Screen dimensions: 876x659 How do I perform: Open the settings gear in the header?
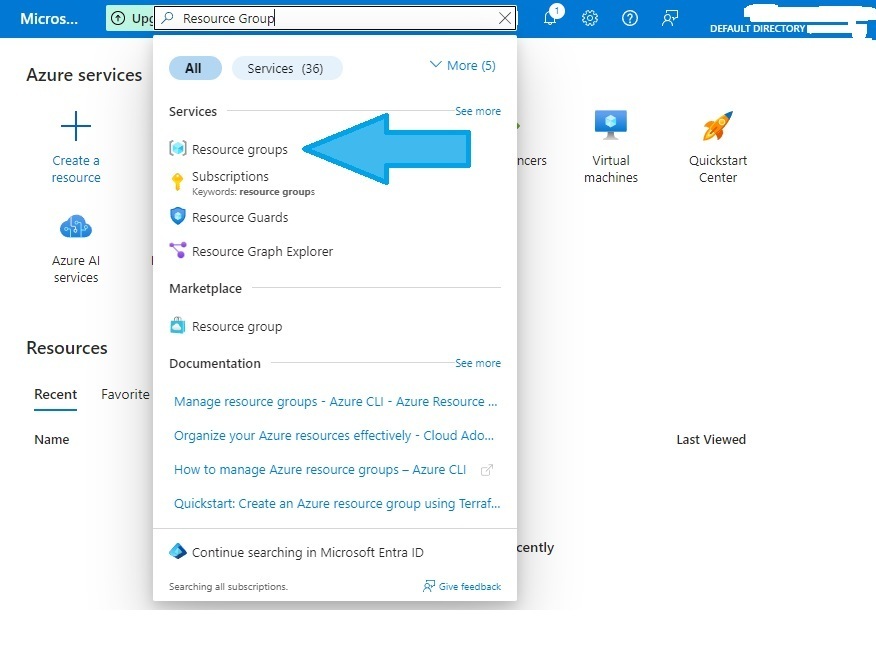pyautogui.click(x=589, y=18)
